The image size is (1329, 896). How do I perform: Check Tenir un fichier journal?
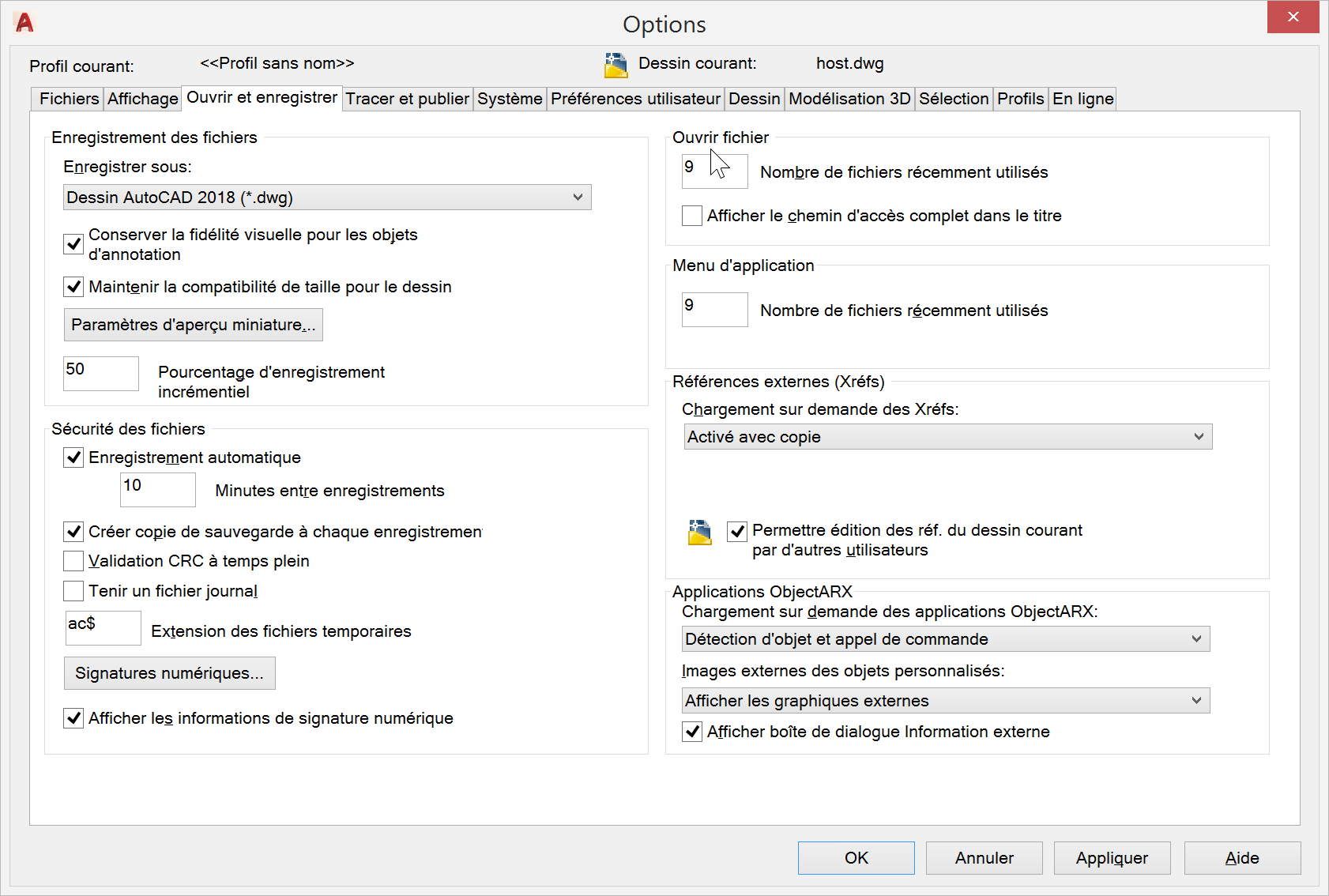[73, 591]
